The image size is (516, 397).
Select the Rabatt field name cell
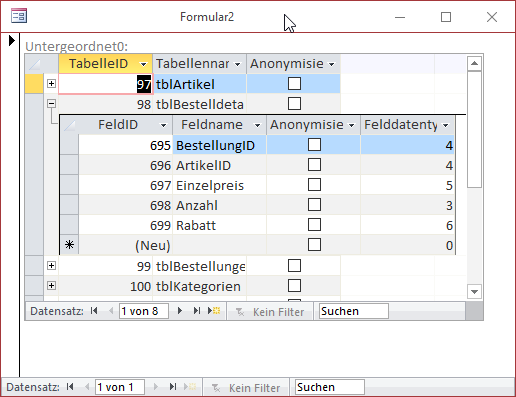click(x=219, y=225)
